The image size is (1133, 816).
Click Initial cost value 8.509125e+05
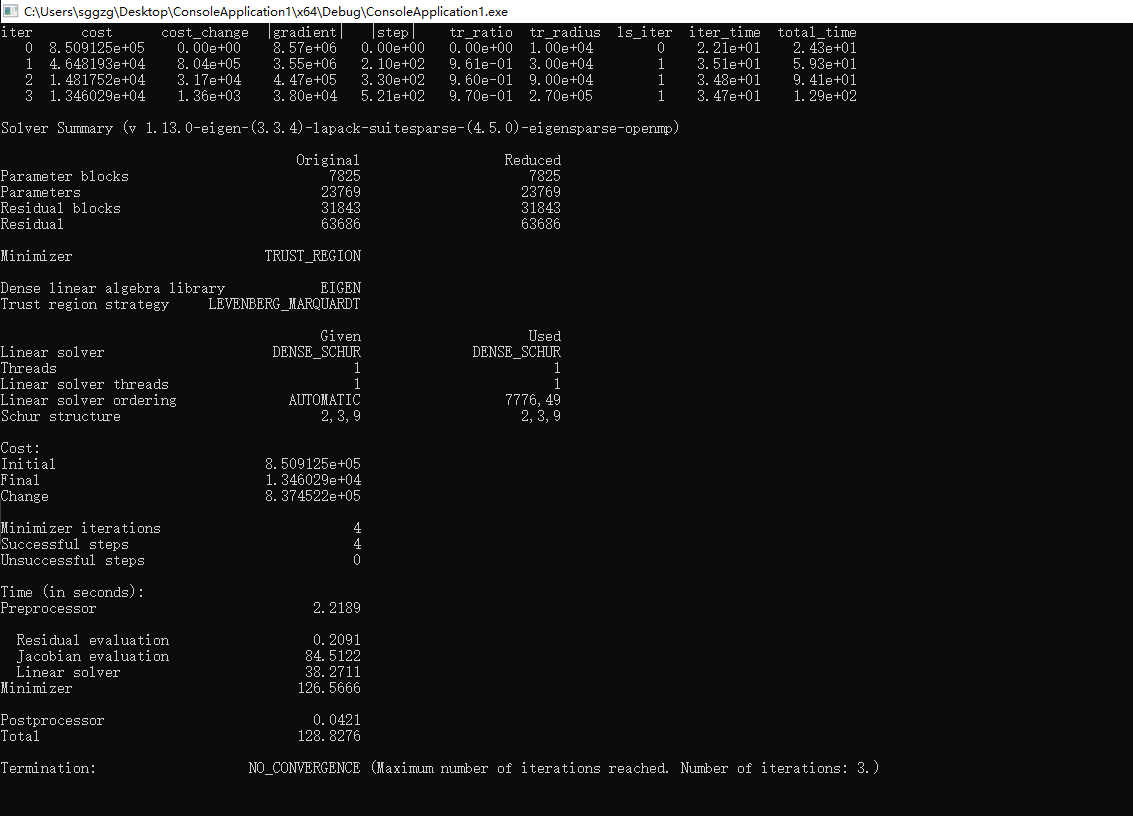(312, 464)
